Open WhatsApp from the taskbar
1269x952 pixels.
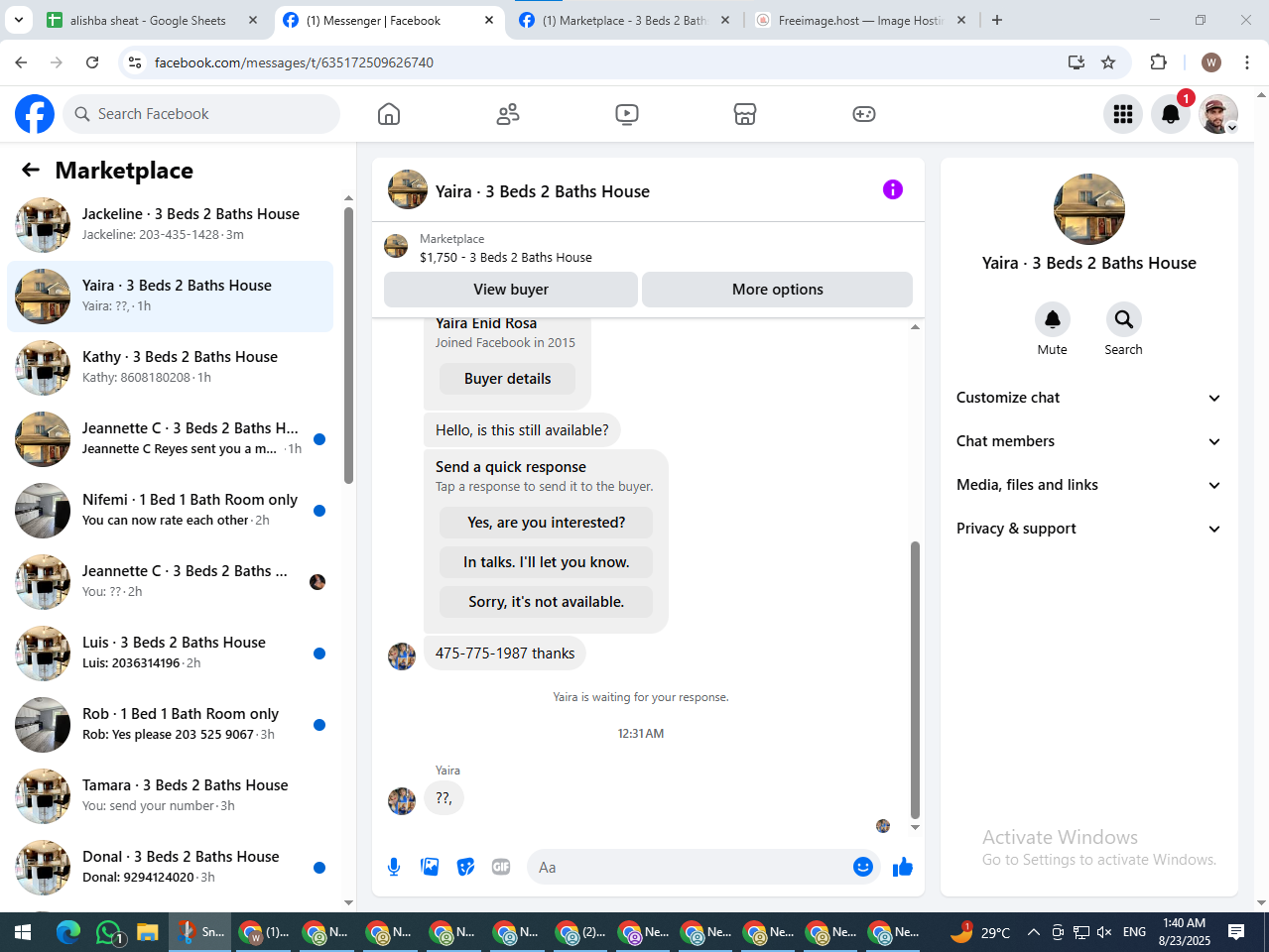(109, 932)
